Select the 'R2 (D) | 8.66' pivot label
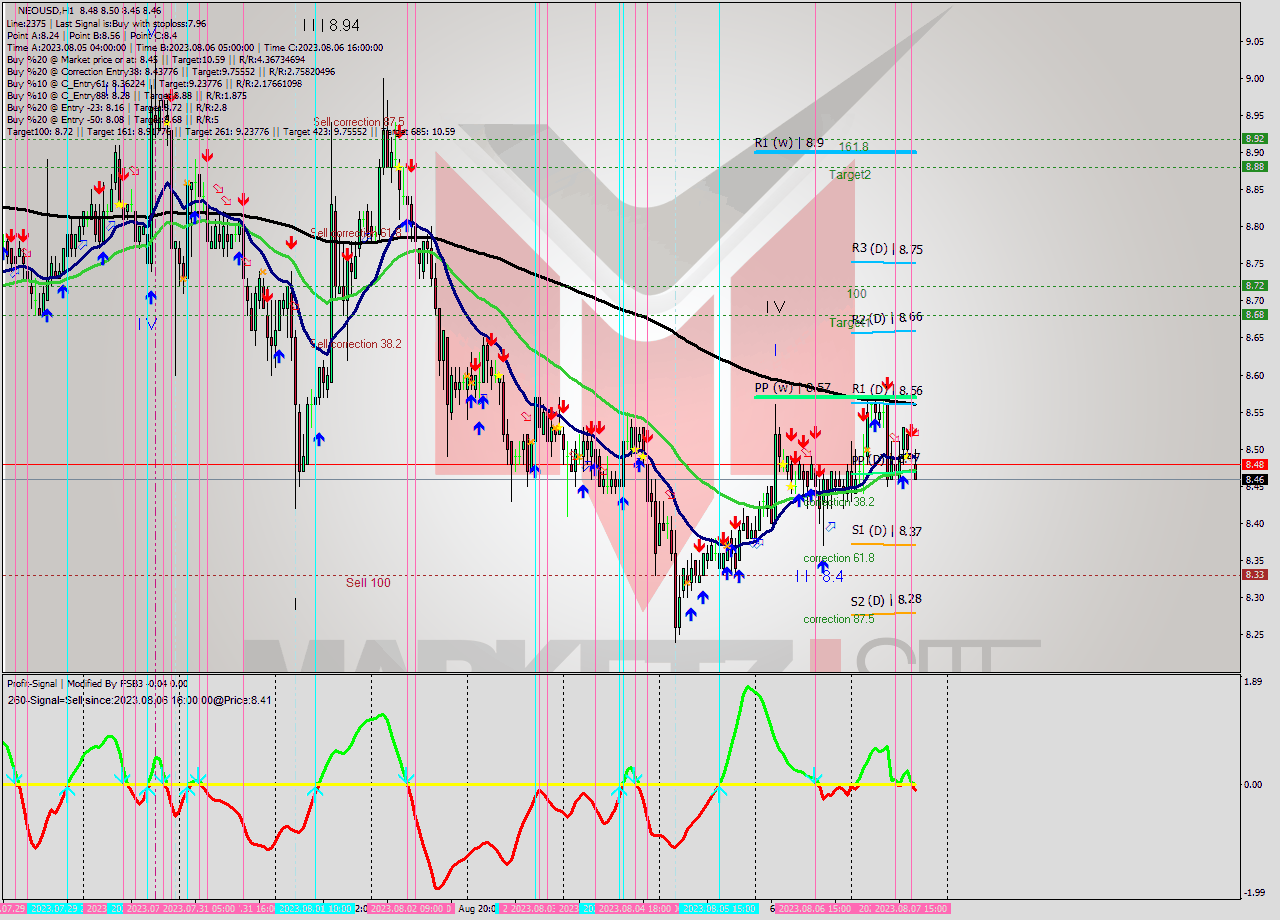 tap(887, 317)
